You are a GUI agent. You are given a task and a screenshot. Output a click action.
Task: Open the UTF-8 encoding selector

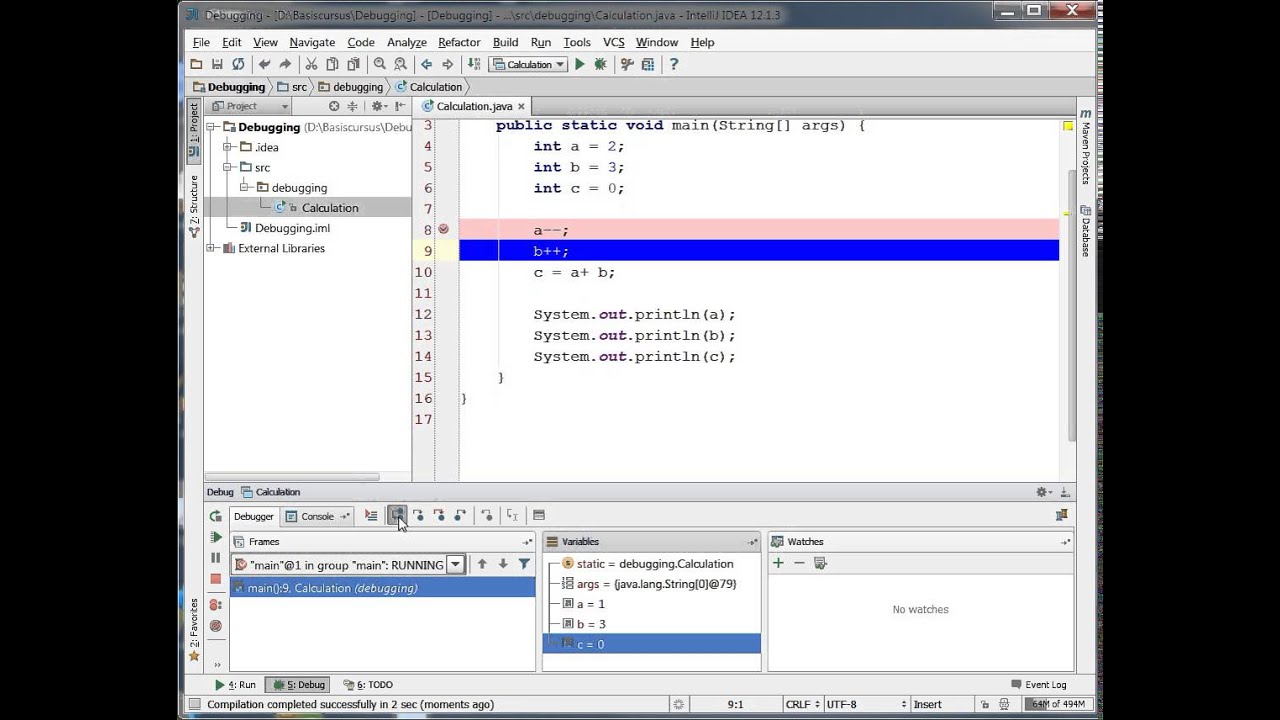pyautogui.click(x=866, y=704)
